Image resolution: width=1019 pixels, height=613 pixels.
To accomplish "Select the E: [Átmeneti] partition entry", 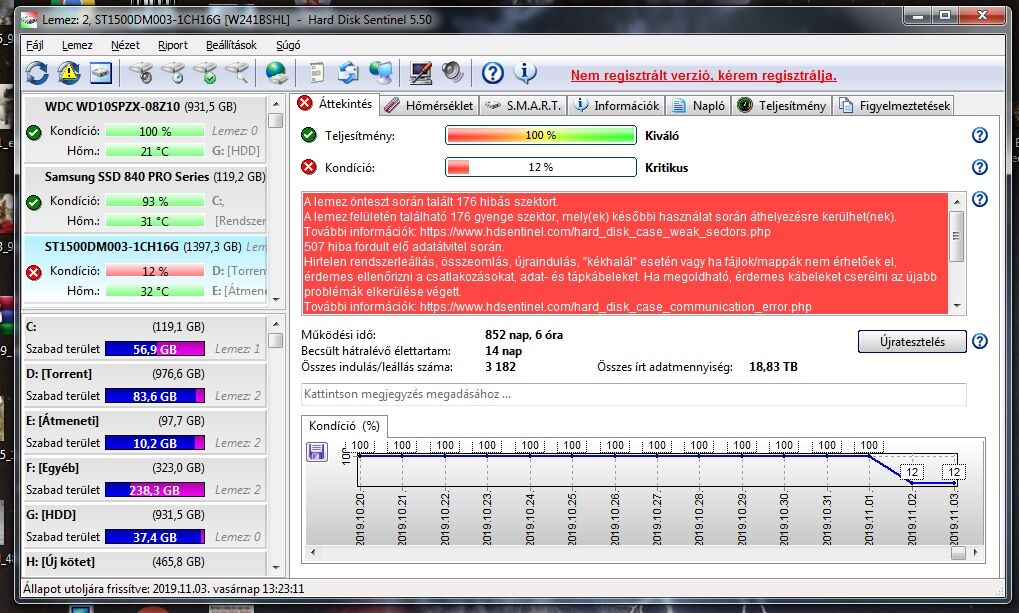I will pos(144,432).
